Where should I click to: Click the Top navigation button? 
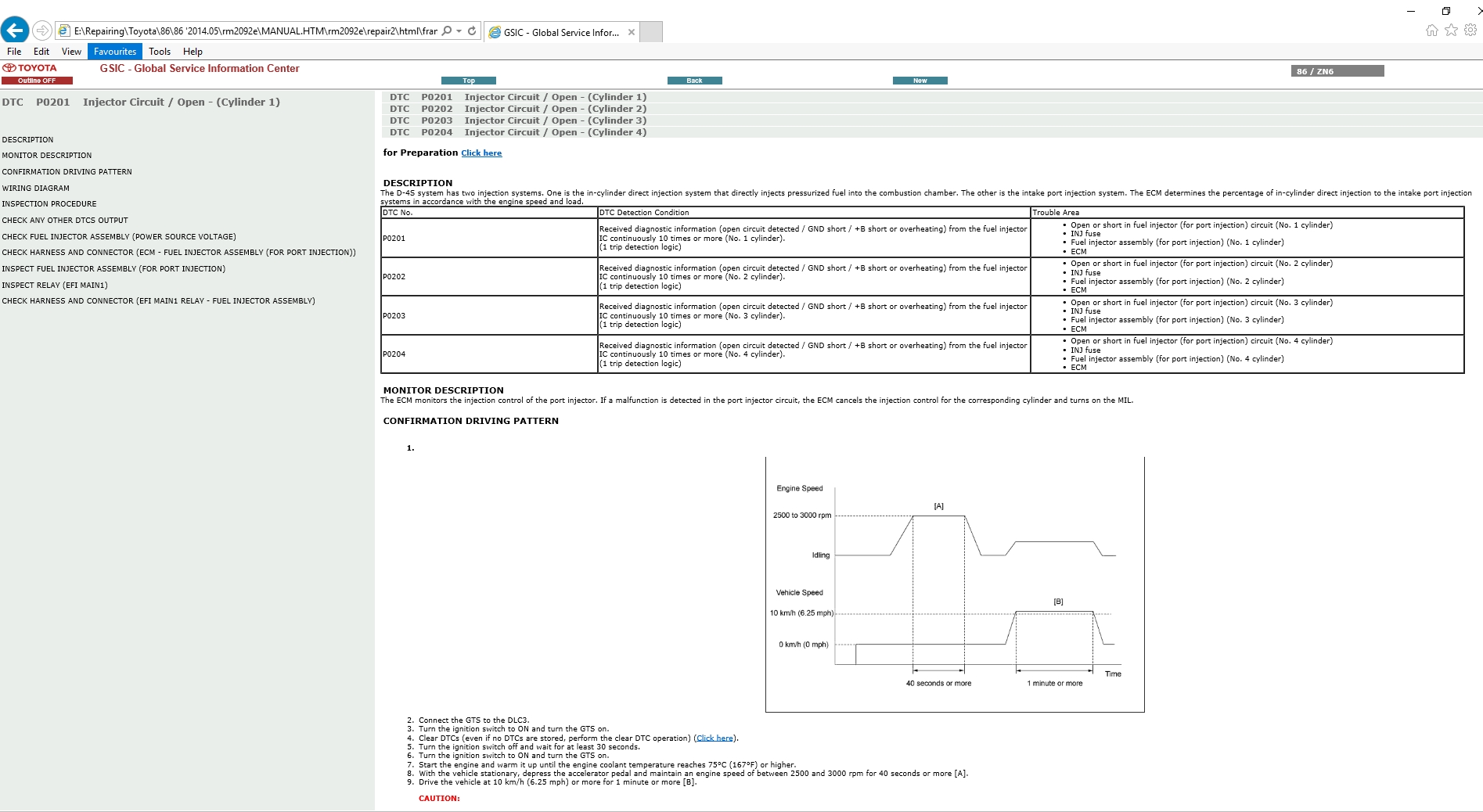coord(468,81)
